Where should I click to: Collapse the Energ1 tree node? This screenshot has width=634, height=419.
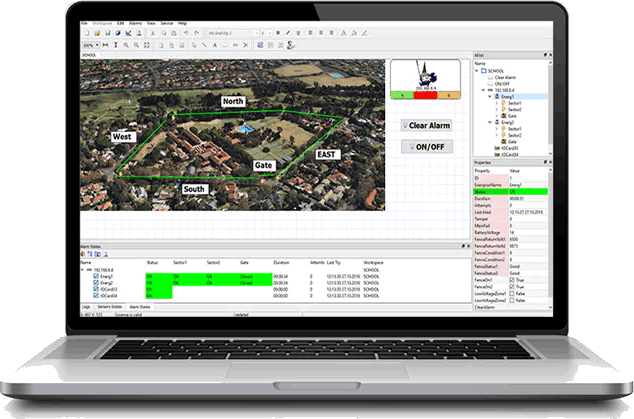click(x=490, y=97)
